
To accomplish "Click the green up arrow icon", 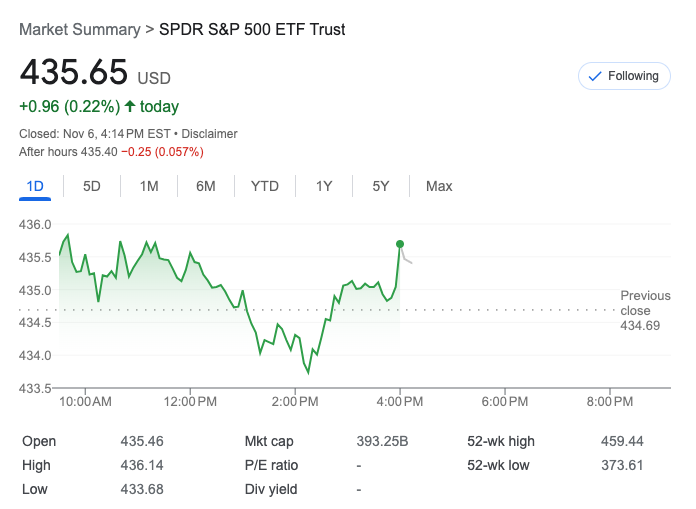I will (130, 106).
